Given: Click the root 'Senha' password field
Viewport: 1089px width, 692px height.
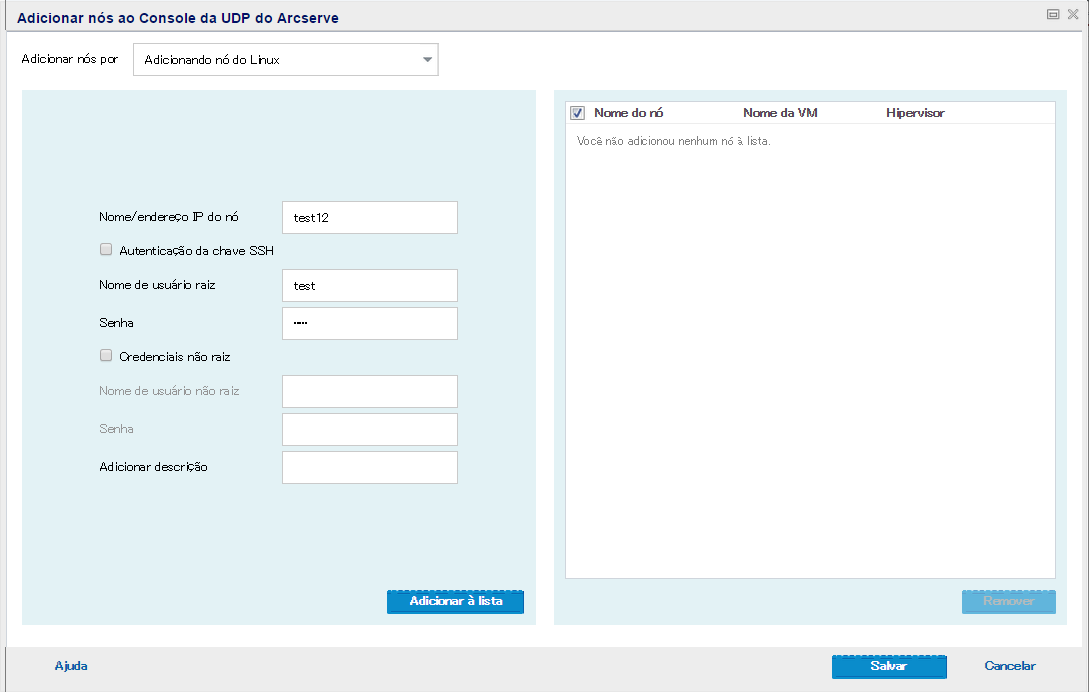Looking at the screenshot, I should [369, 323].
